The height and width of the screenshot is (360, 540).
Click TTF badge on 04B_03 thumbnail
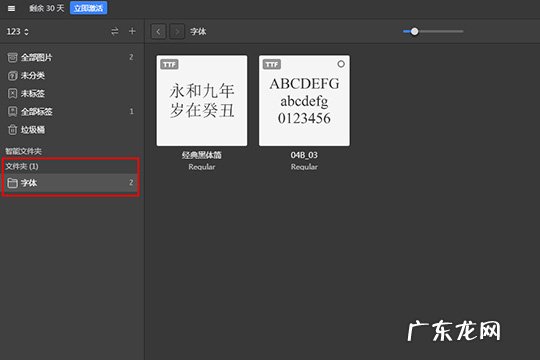coord(272,64)
